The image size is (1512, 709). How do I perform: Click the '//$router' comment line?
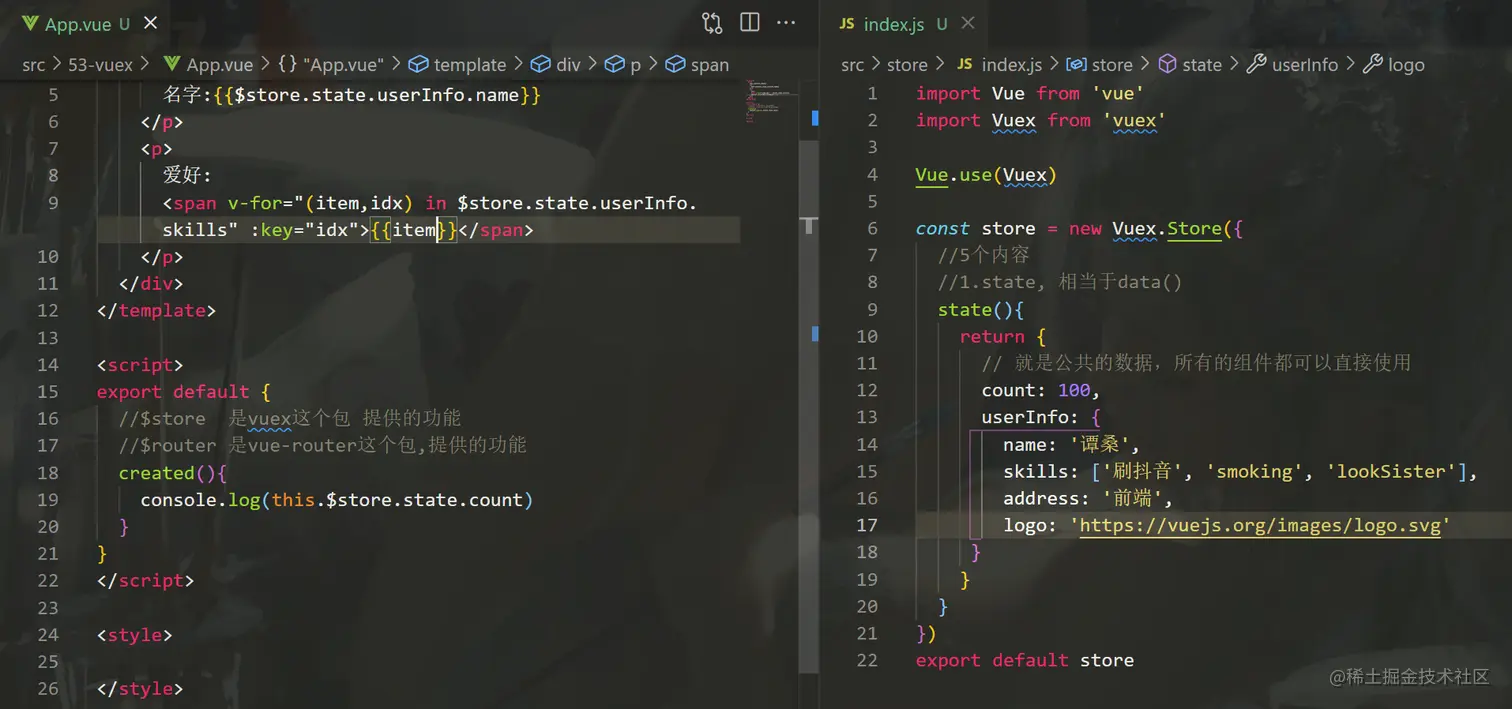[x=323, y=445]
